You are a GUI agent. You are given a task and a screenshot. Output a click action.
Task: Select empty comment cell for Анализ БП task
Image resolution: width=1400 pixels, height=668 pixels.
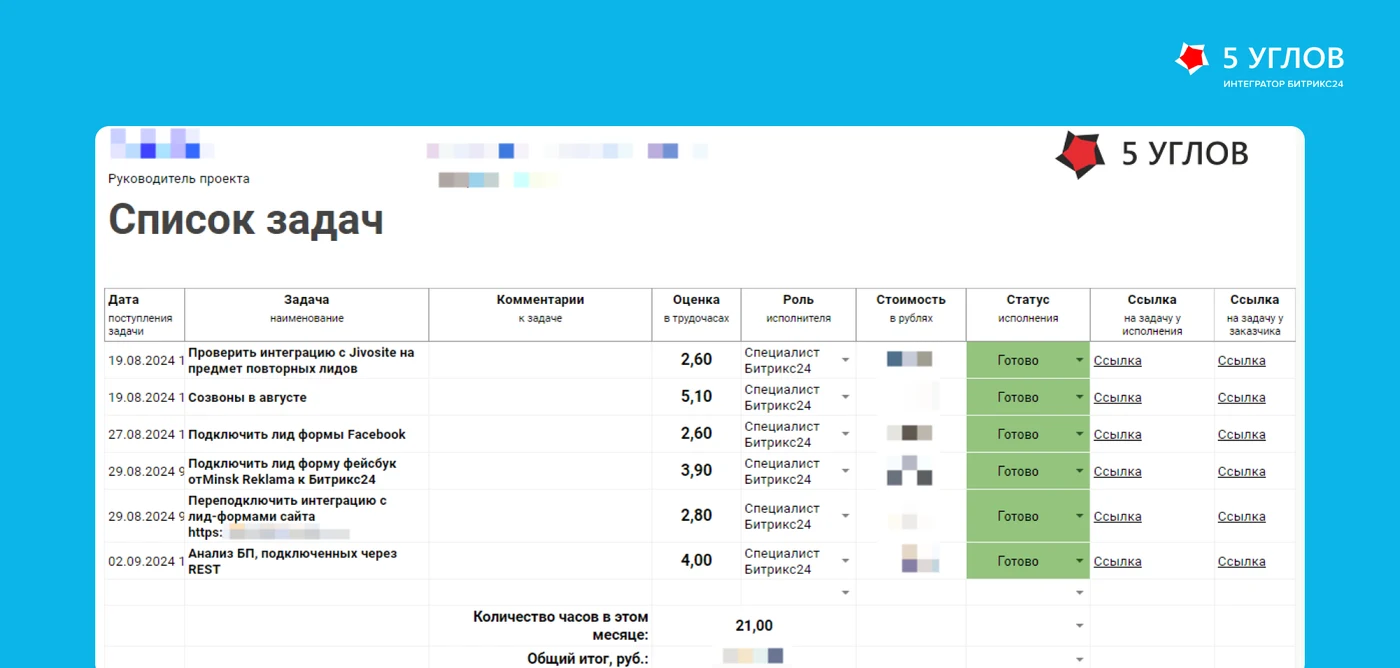coord(540,562)
